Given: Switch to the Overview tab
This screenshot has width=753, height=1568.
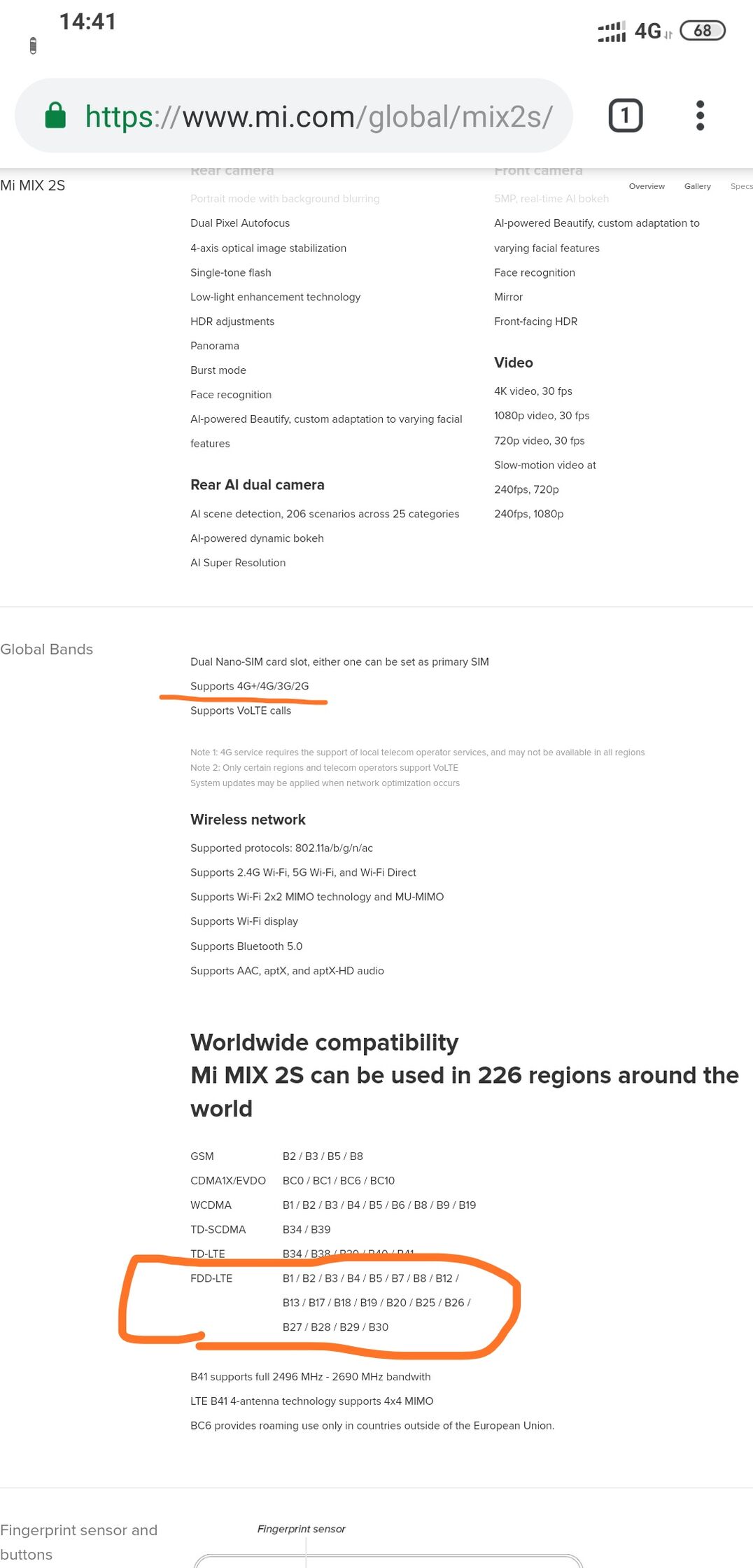Looking at the screenshot, I should click(x=647, y=186).
